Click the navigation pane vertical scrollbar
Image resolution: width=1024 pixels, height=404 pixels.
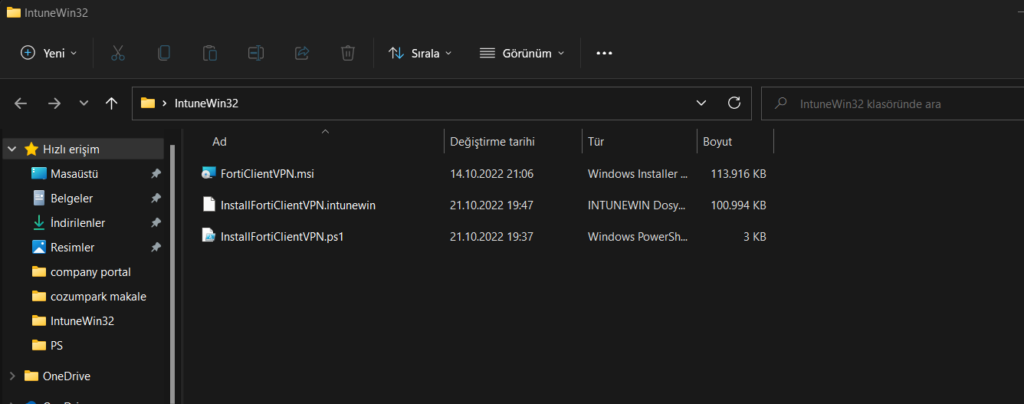[172, 274]
